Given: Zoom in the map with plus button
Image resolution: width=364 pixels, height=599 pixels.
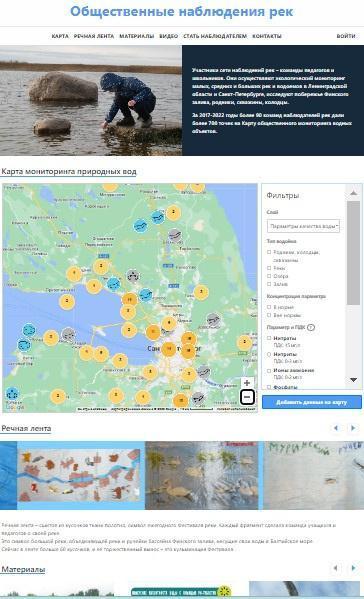Looking at the screenshot, I should 247,382.
